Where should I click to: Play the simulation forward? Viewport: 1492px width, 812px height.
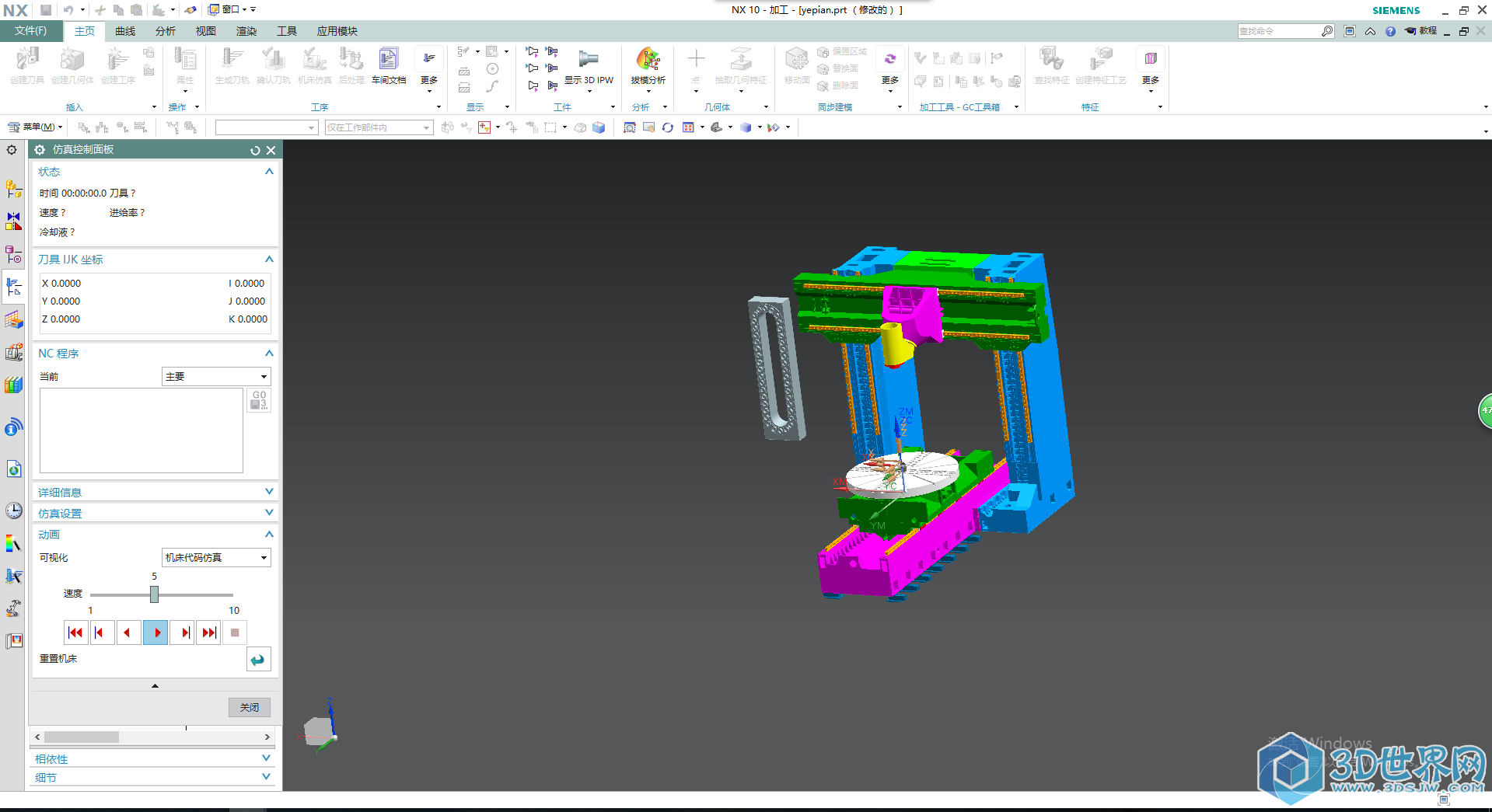point(155,633)
